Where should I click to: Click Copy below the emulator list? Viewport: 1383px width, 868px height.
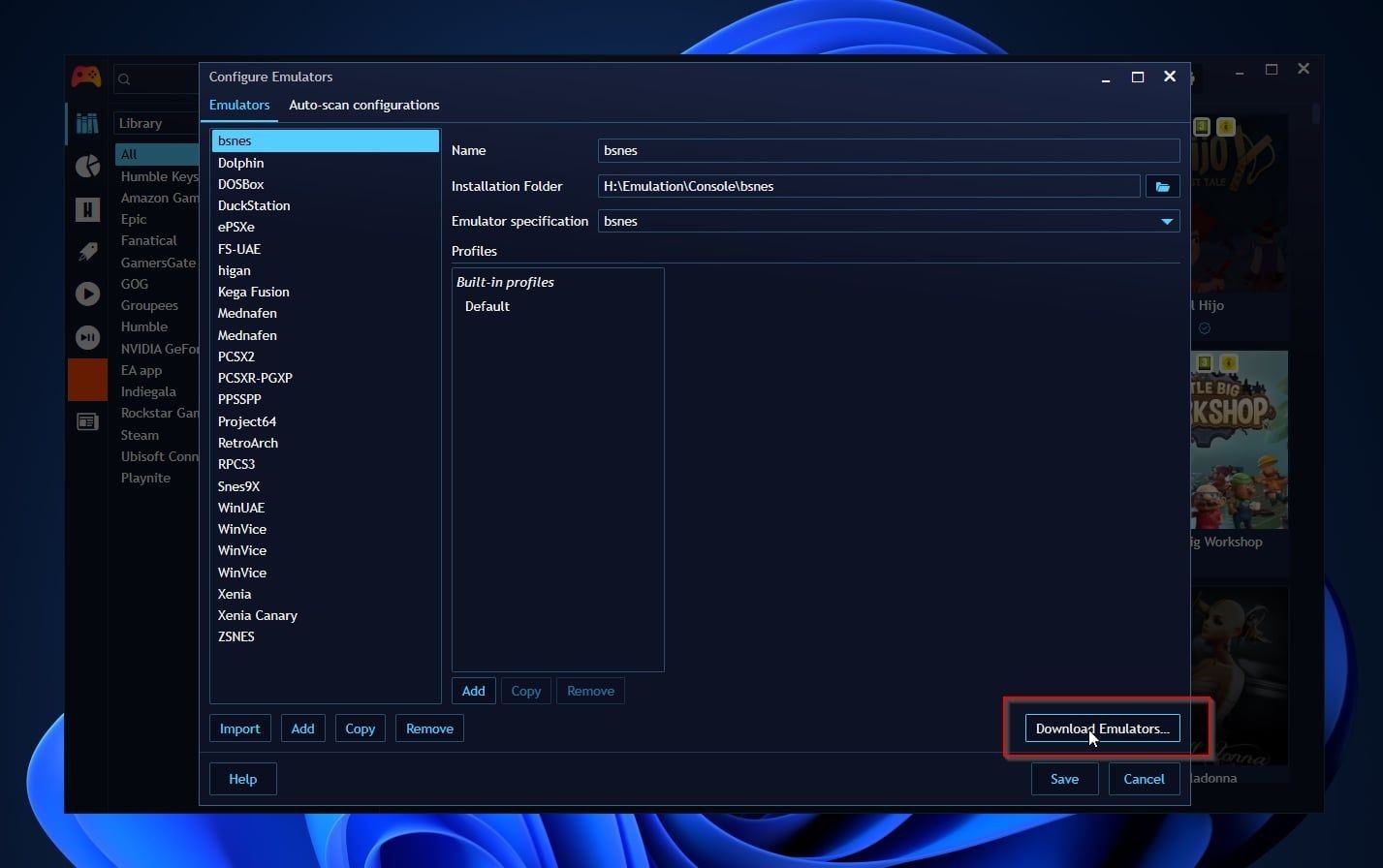coord(361,728)
